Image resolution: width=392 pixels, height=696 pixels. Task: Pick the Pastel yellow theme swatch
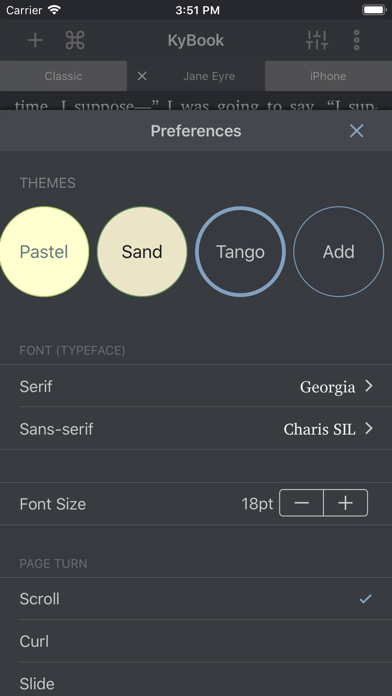pos(44,252)
